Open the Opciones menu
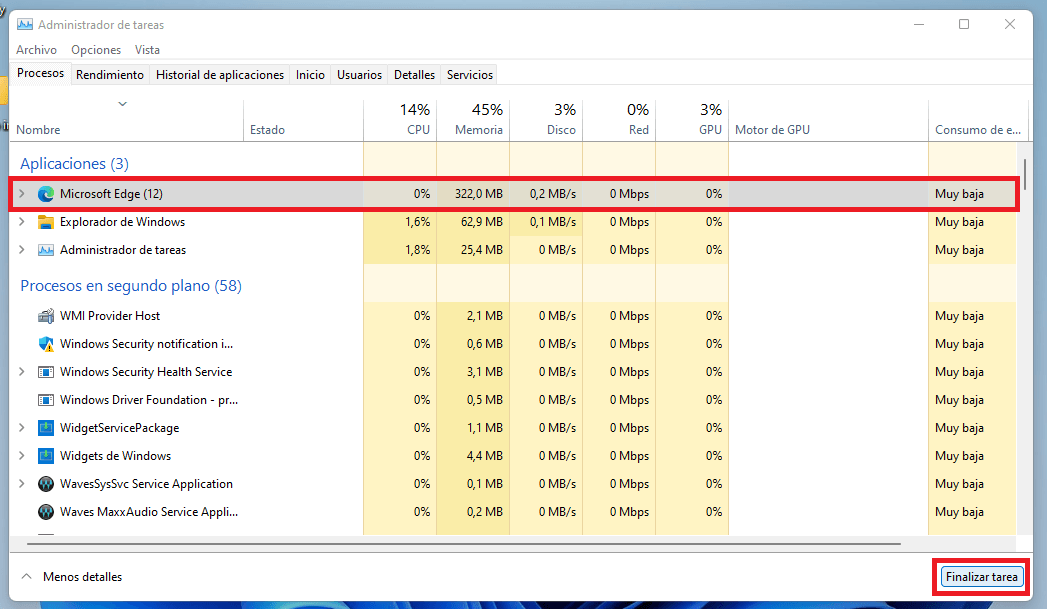The height and width of the screenshot is (609, 1047). pyautogui.click(x=96, y=50)
